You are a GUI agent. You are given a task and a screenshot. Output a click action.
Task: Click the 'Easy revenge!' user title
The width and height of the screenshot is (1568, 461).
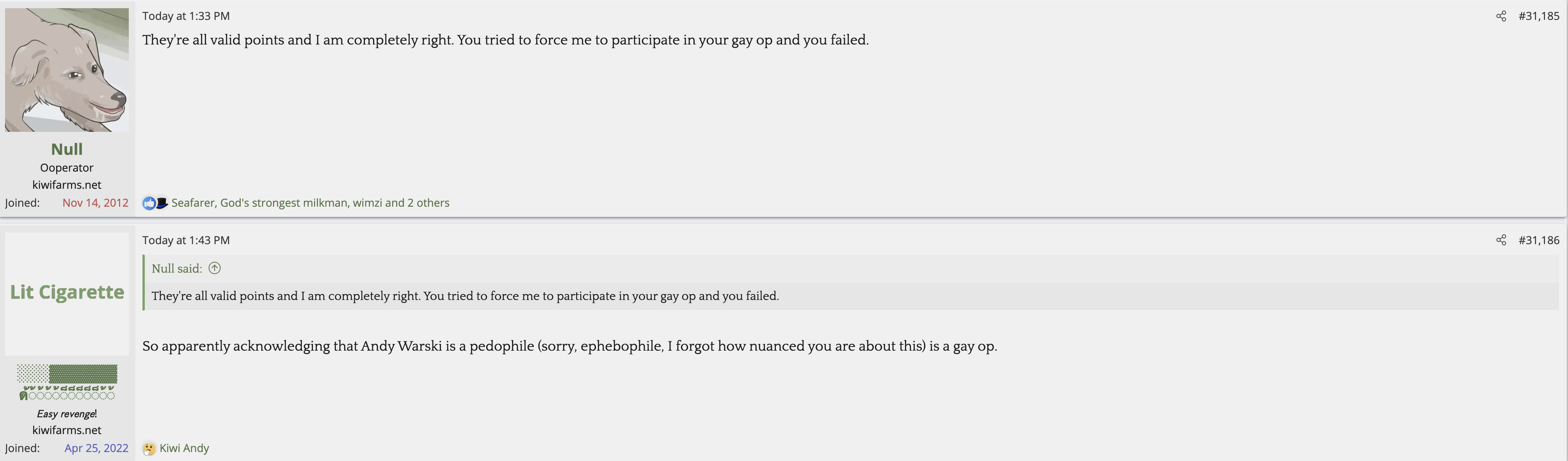click(x=67, y=414)
